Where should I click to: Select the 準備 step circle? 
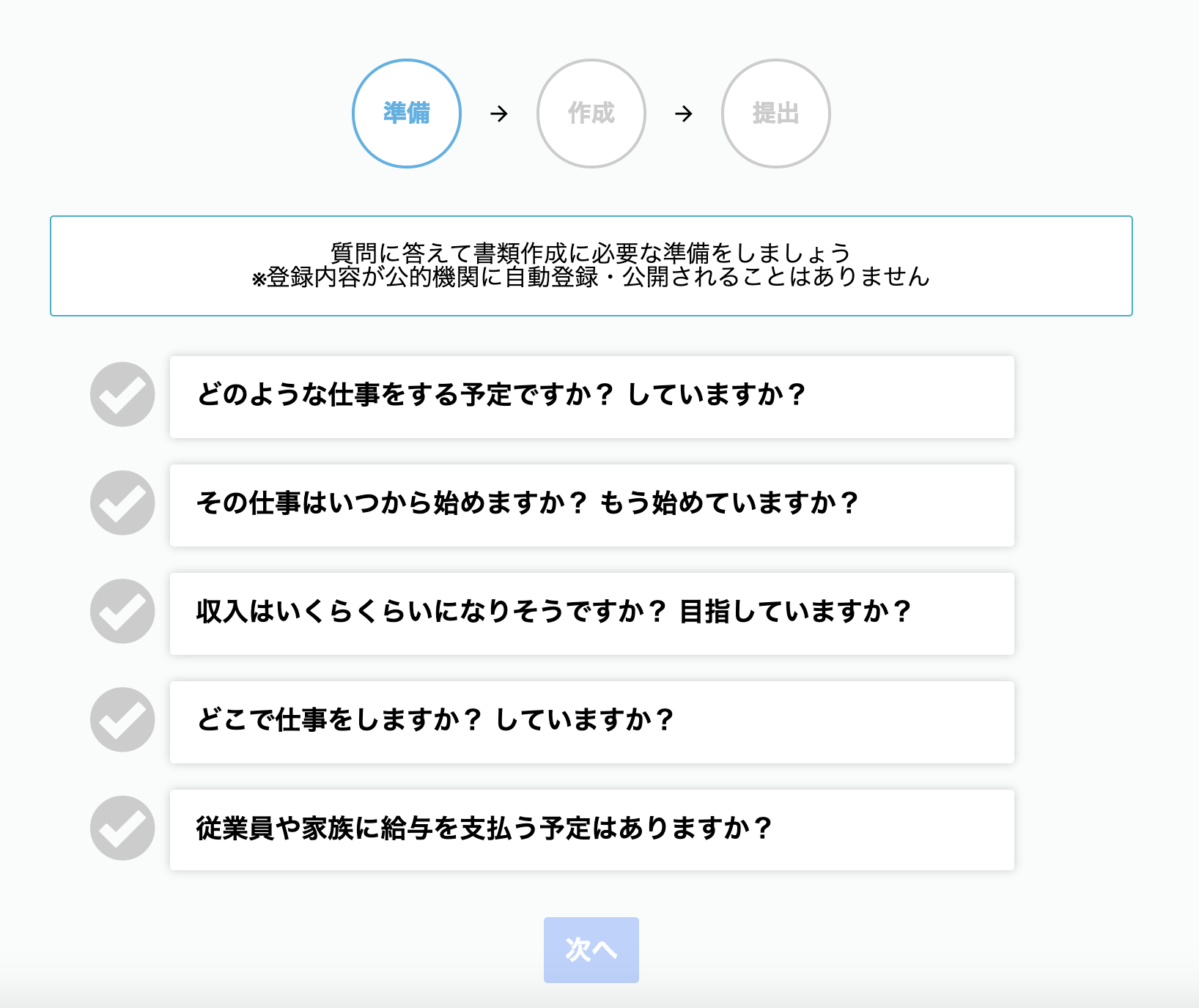click(x=406, y=113)
